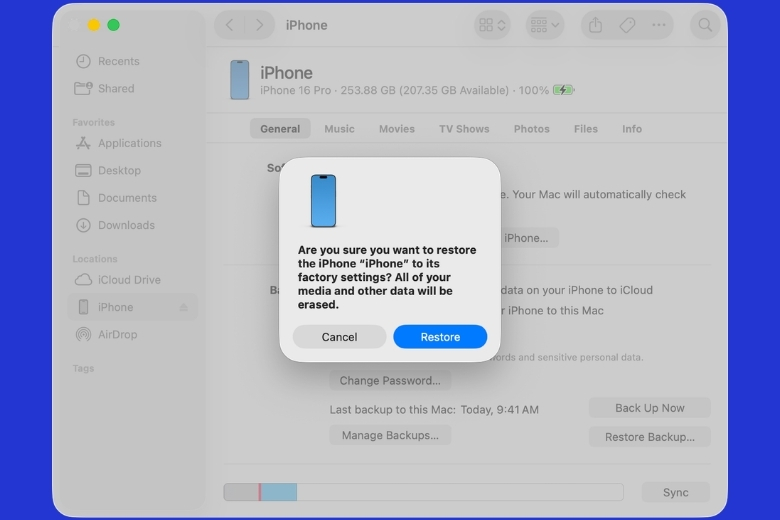Open the icon view switcher

[x=492, y=25]
